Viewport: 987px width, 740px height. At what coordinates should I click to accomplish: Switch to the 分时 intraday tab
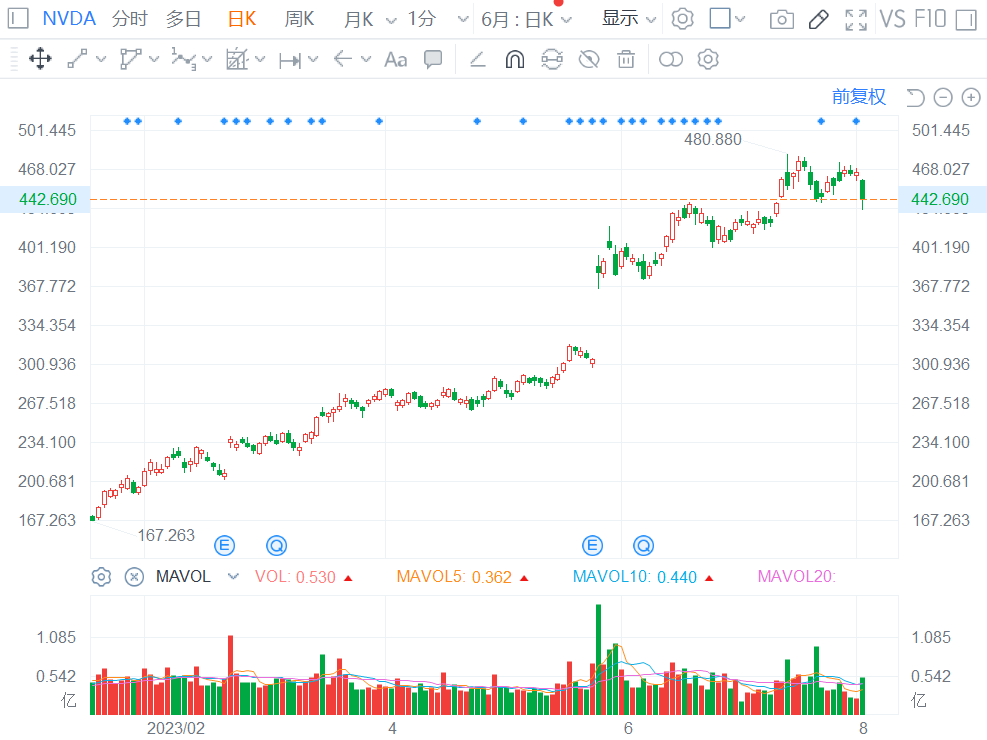tap(129, 19)
